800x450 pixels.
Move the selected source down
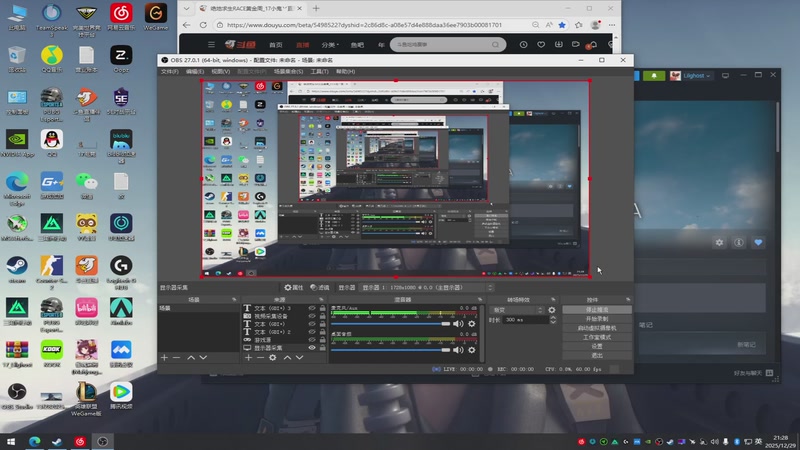(299, 358)
